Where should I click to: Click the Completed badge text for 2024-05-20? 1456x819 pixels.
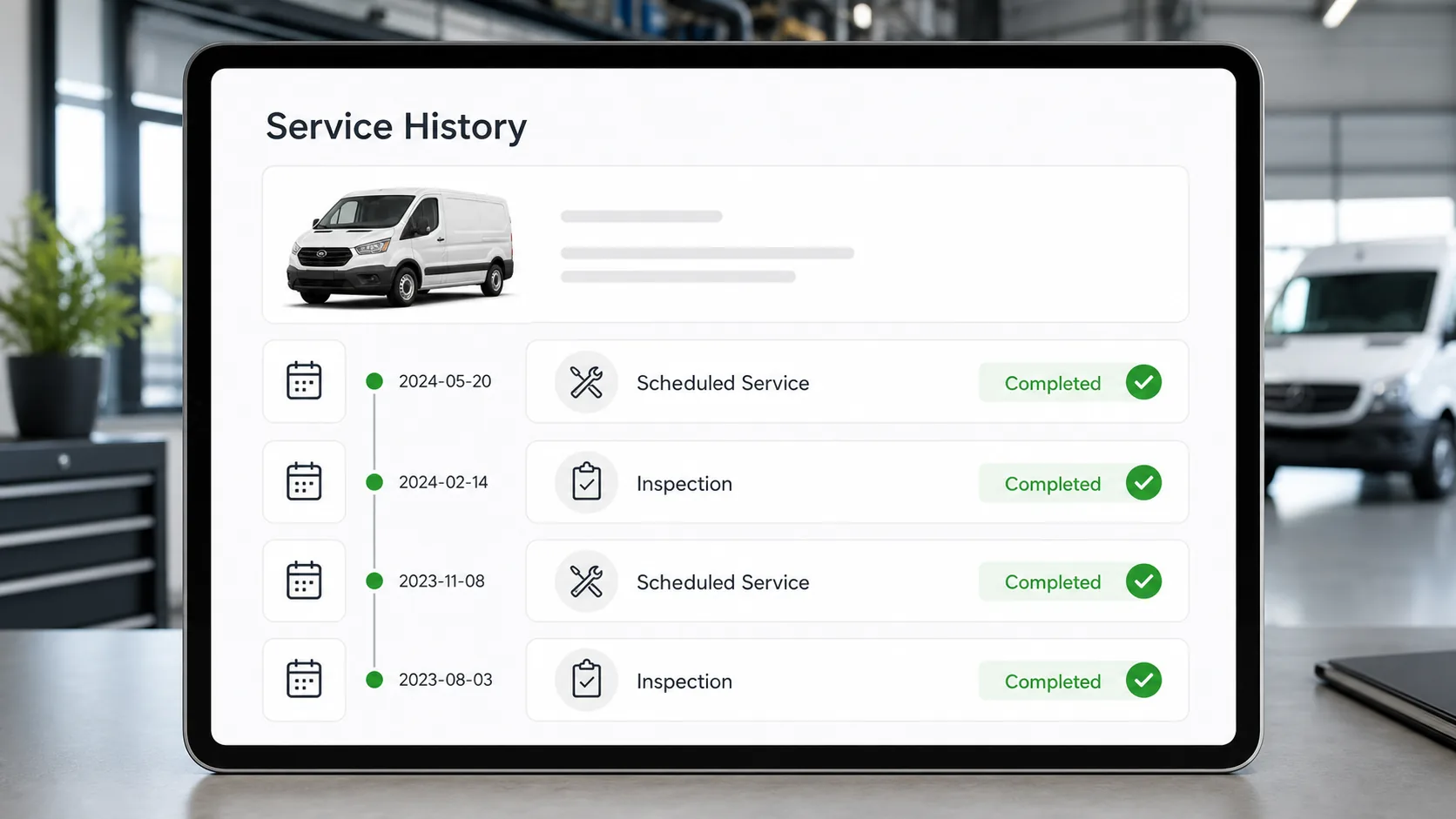click(x=1053, y=384)
